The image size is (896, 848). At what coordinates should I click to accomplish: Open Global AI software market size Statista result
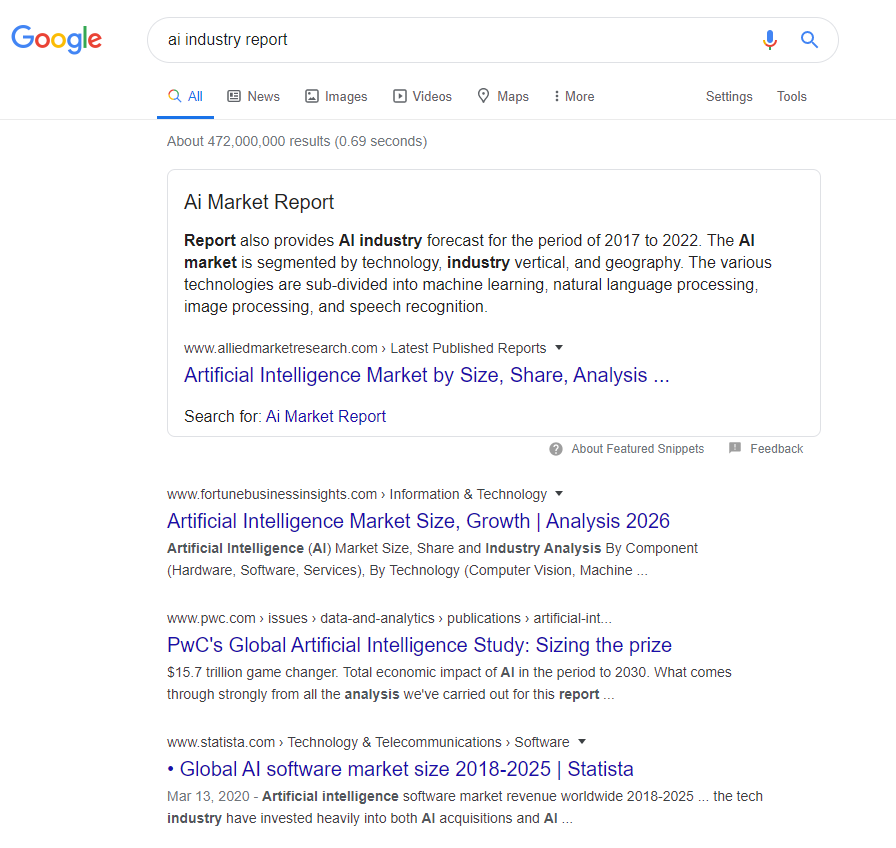click(400, 769)
